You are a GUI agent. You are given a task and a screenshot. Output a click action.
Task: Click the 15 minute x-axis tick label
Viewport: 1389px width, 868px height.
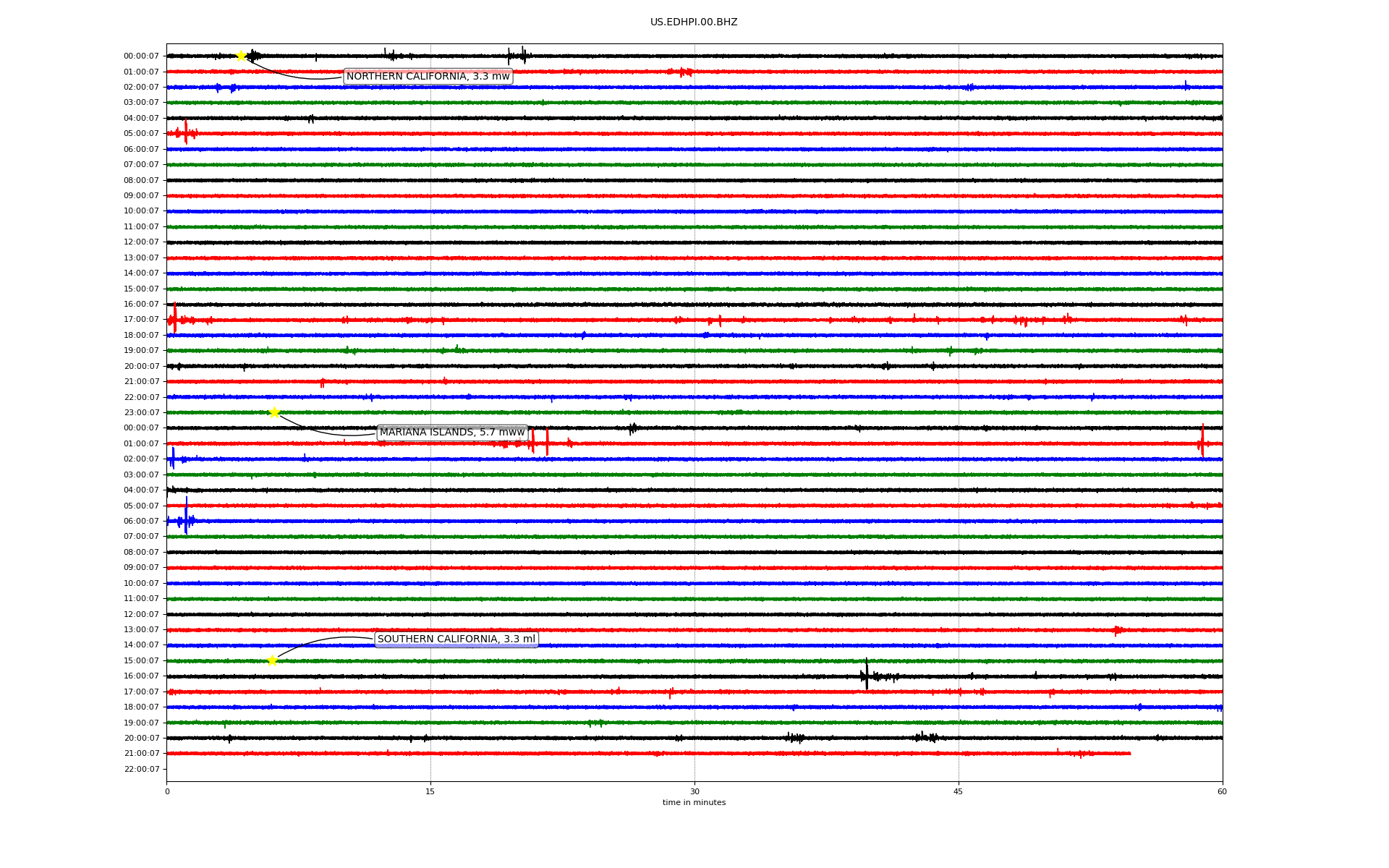tap(430, 791)
